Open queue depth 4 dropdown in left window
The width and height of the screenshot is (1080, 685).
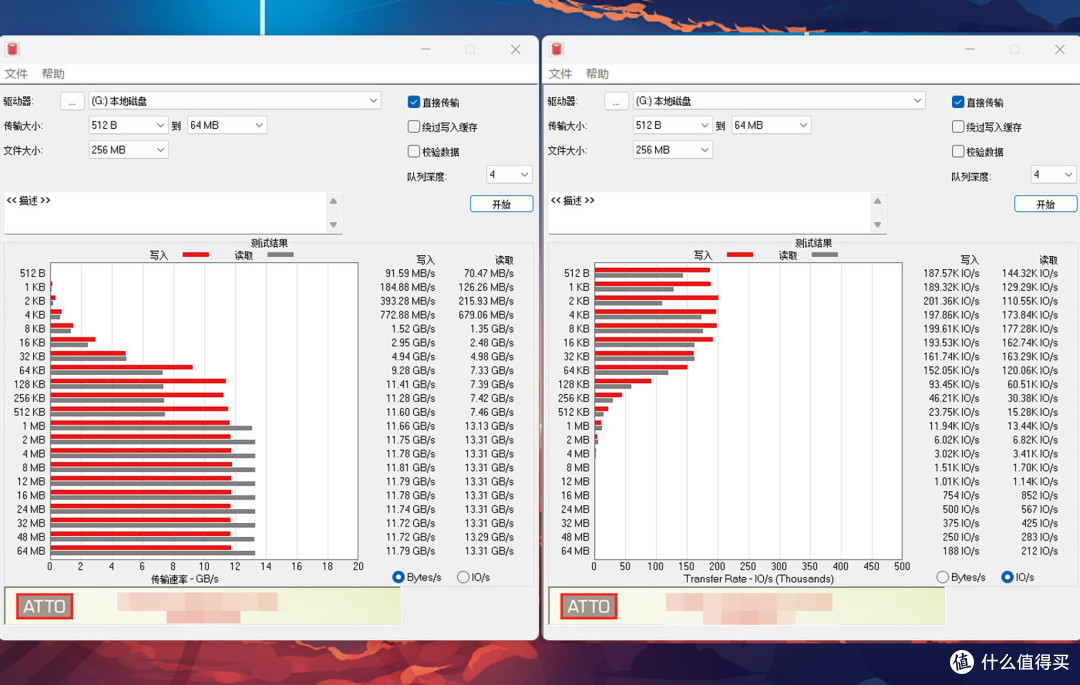[509, 175]
